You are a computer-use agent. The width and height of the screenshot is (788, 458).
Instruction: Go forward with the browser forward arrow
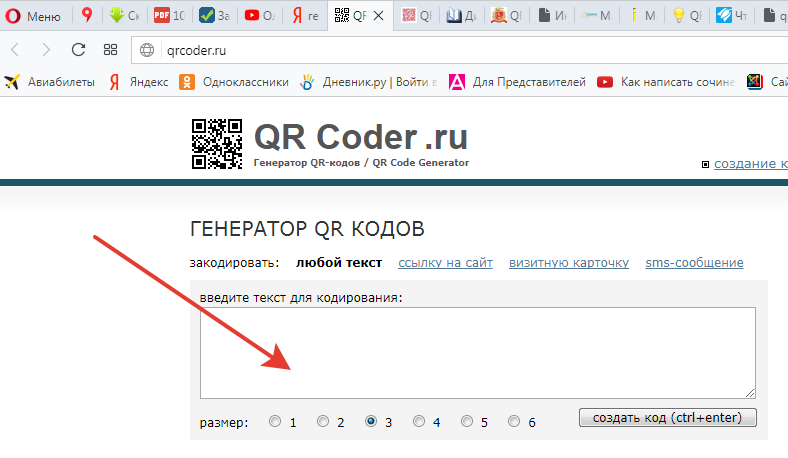point(46,49)
